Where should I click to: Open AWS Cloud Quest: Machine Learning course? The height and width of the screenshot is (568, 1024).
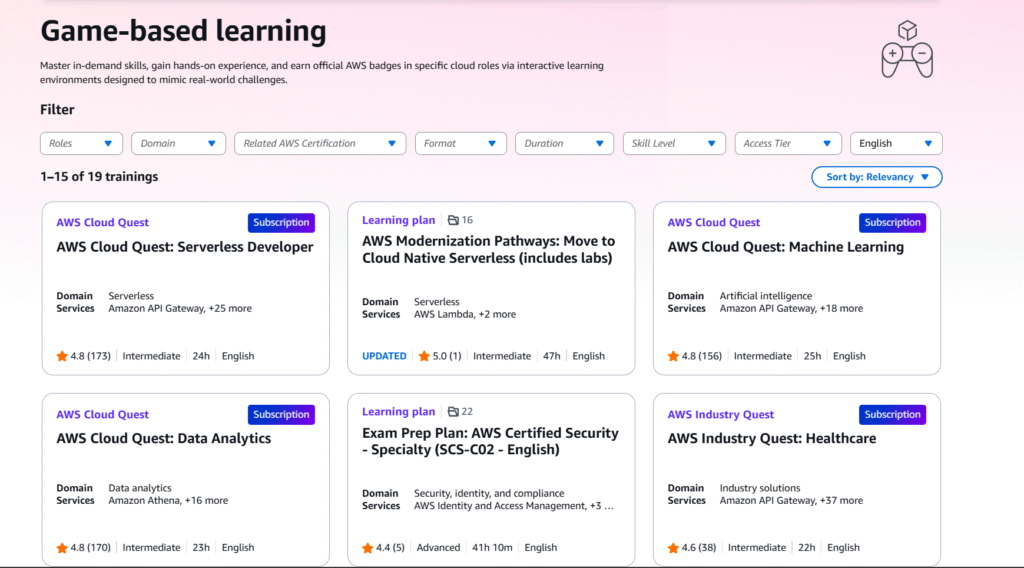coord(786,247)
